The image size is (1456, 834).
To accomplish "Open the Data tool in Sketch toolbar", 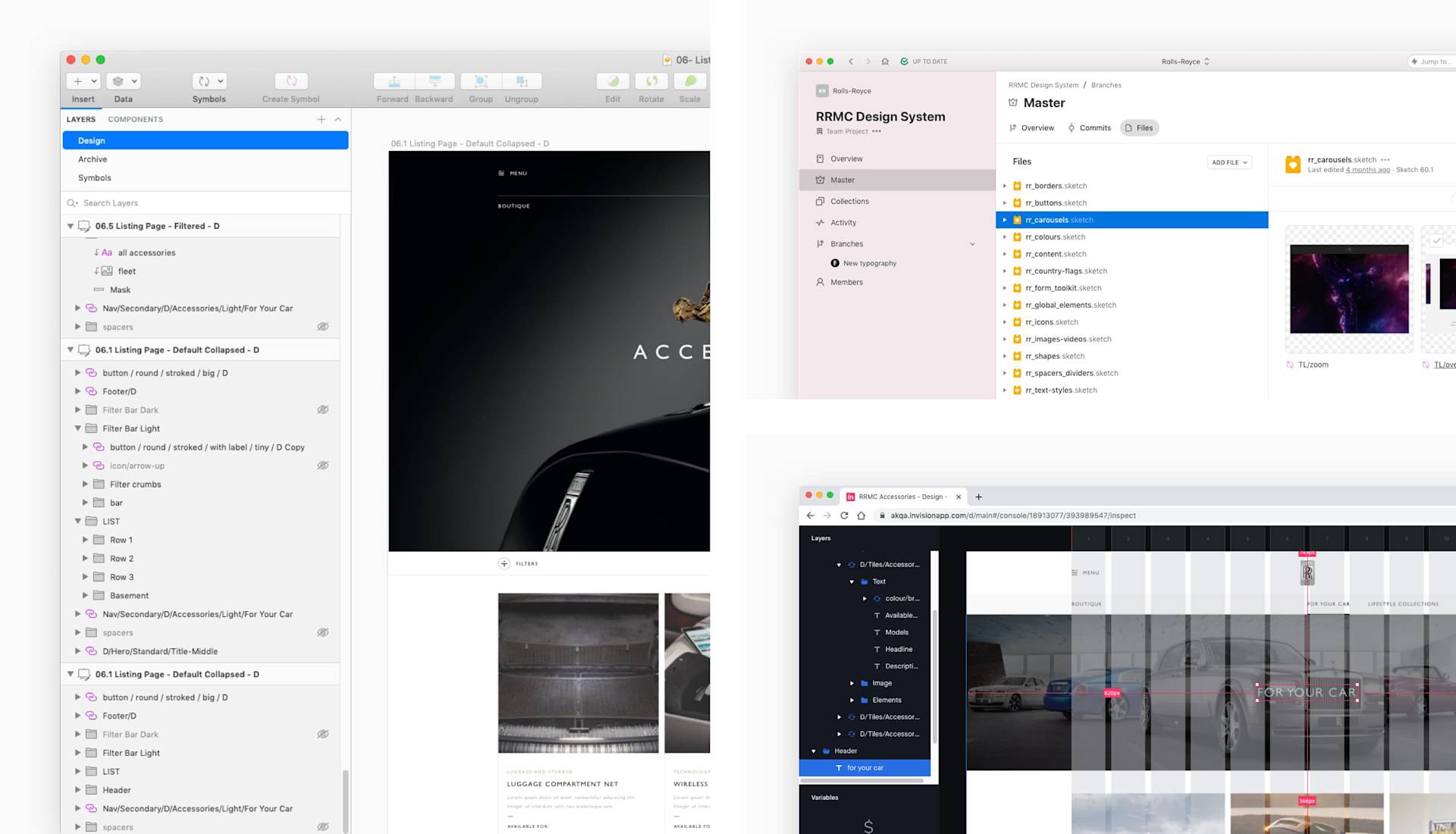I will tap(123, 81).
